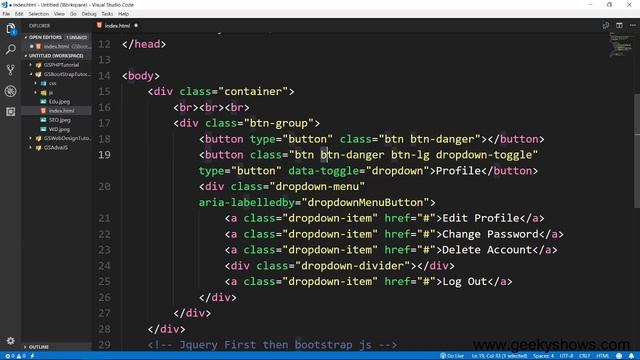
Task: Click the SEO.jpeg image file icon
Action: click(x=43, y=120)
